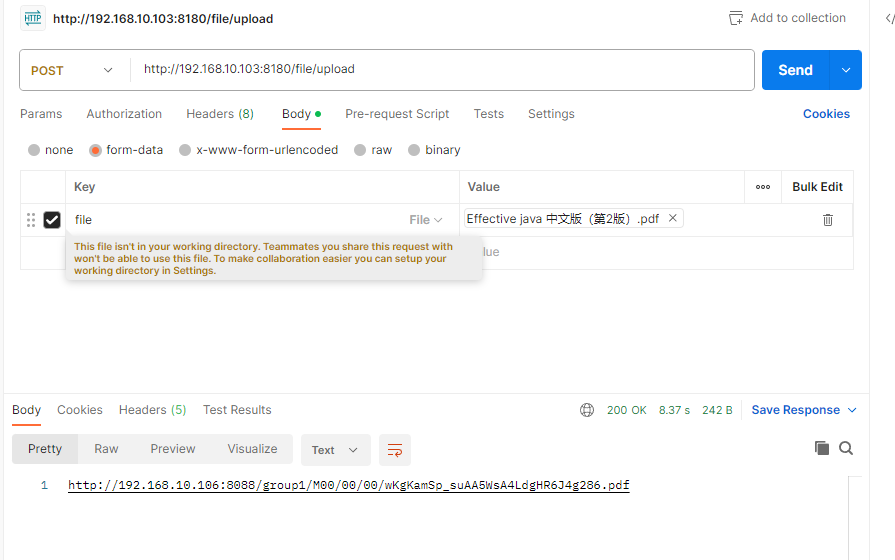Click the Key column header
The width and height of the screenshot is (895, 560).
click(84, 187)
